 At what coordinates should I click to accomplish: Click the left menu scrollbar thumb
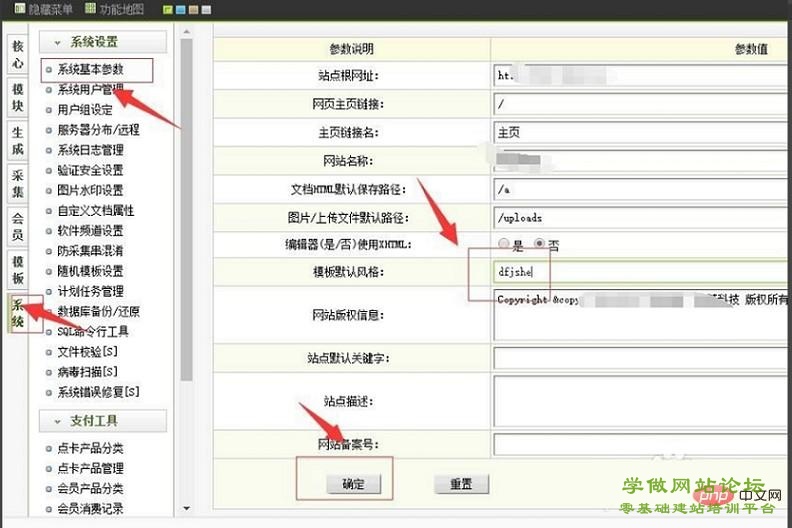coord(186,210)
